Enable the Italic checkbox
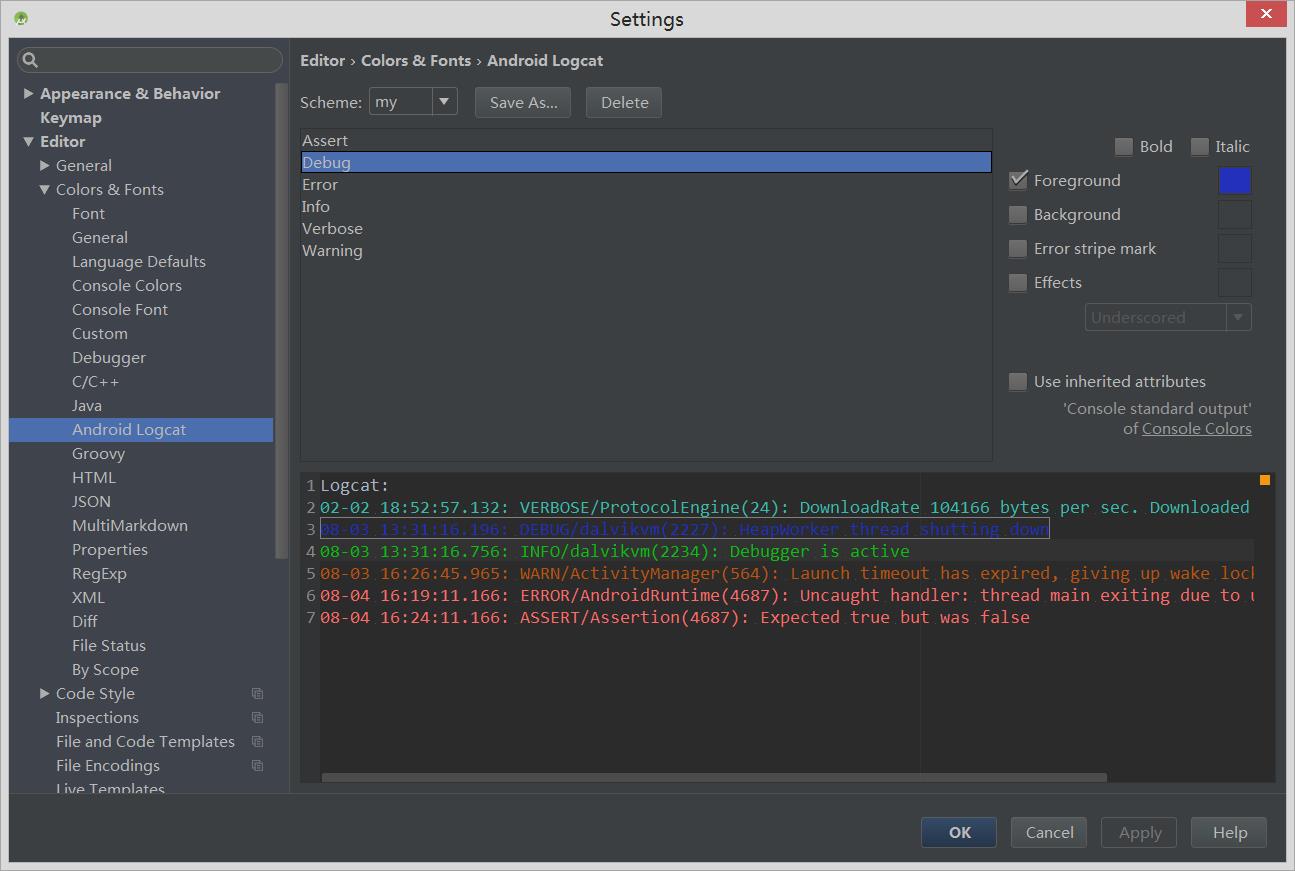The height and width of the screenshot is (871, 1295). coord(1200,147)
